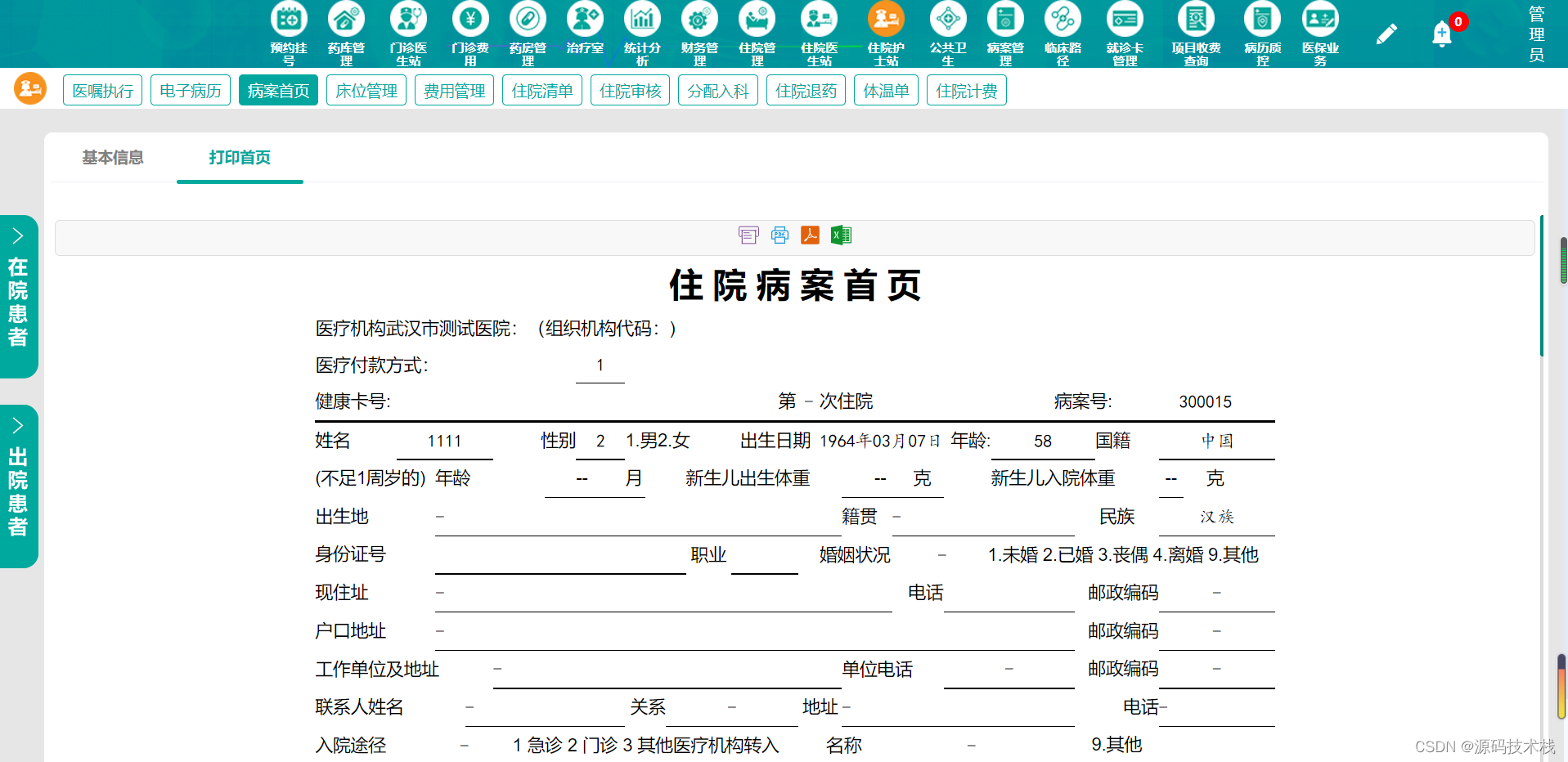Image resolution: width=1568 pixels, height=762 pixels.
Task: Click the orange nurse avatar icon
Action: coord(30,88)
